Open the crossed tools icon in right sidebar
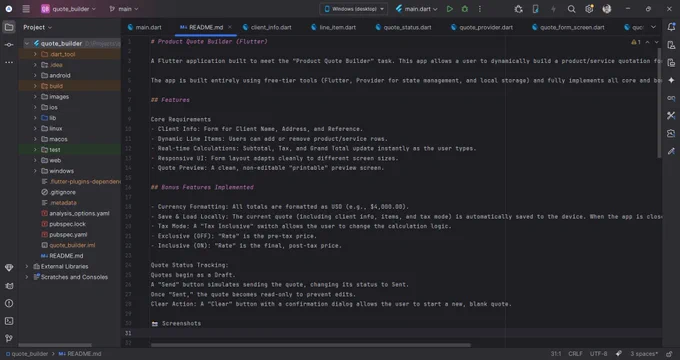The width and height of the screenshot is (680, 360). pos(671,115)
